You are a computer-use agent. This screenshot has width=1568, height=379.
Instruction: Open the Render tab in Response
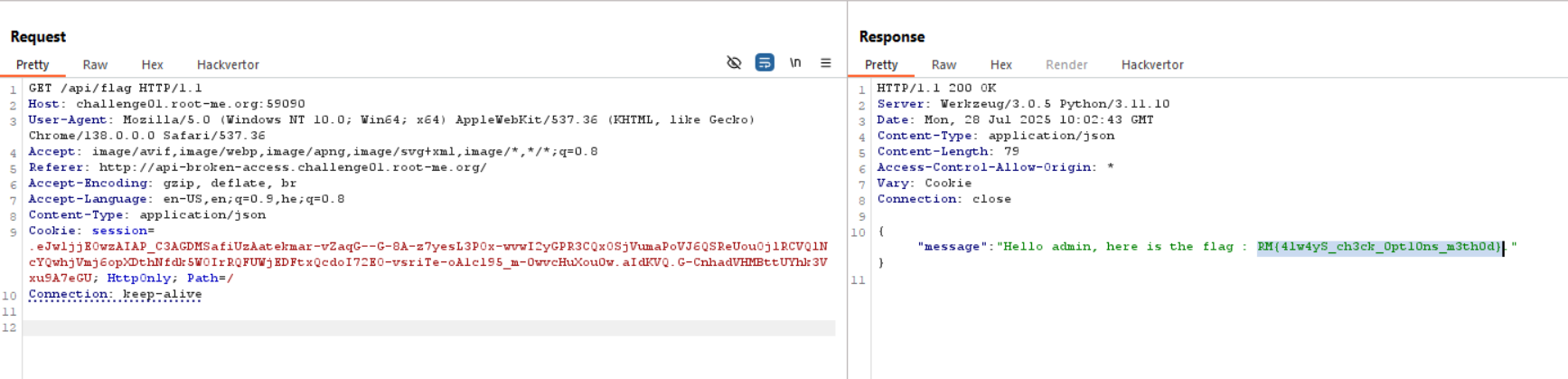coord(1066,65)
